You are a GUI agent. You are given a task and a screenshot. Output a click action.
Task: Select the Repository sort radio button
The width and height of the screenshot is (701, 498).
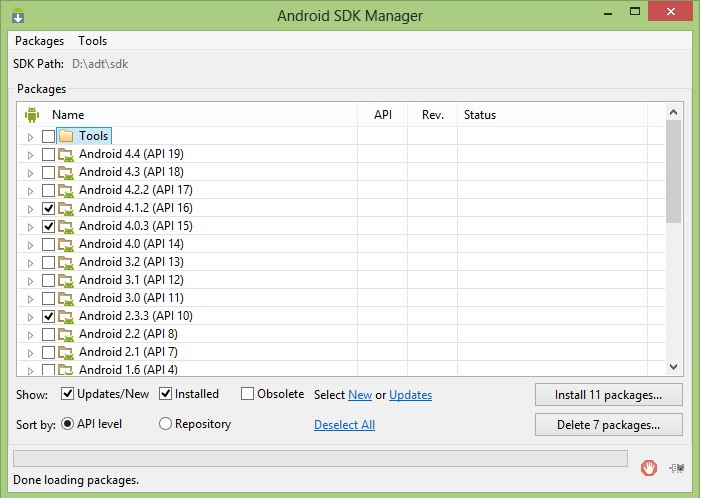(x=165, y=423)
